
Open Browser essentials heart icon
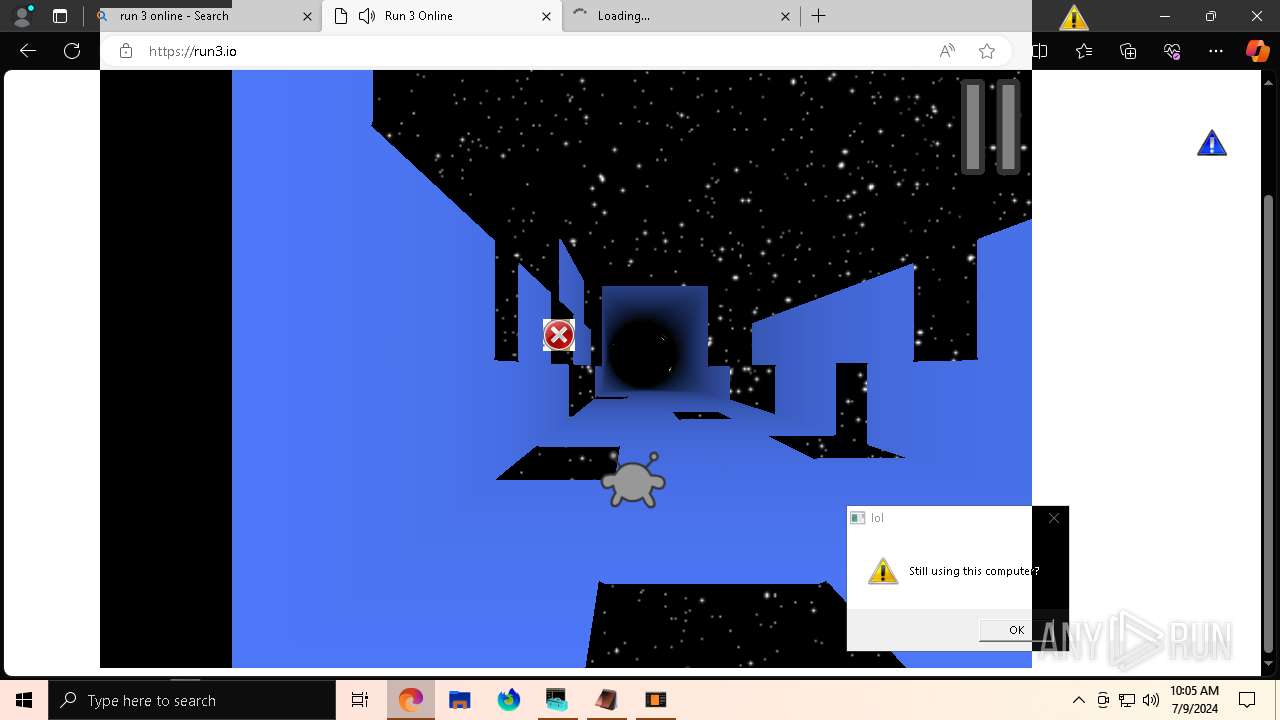(1172, 51)
